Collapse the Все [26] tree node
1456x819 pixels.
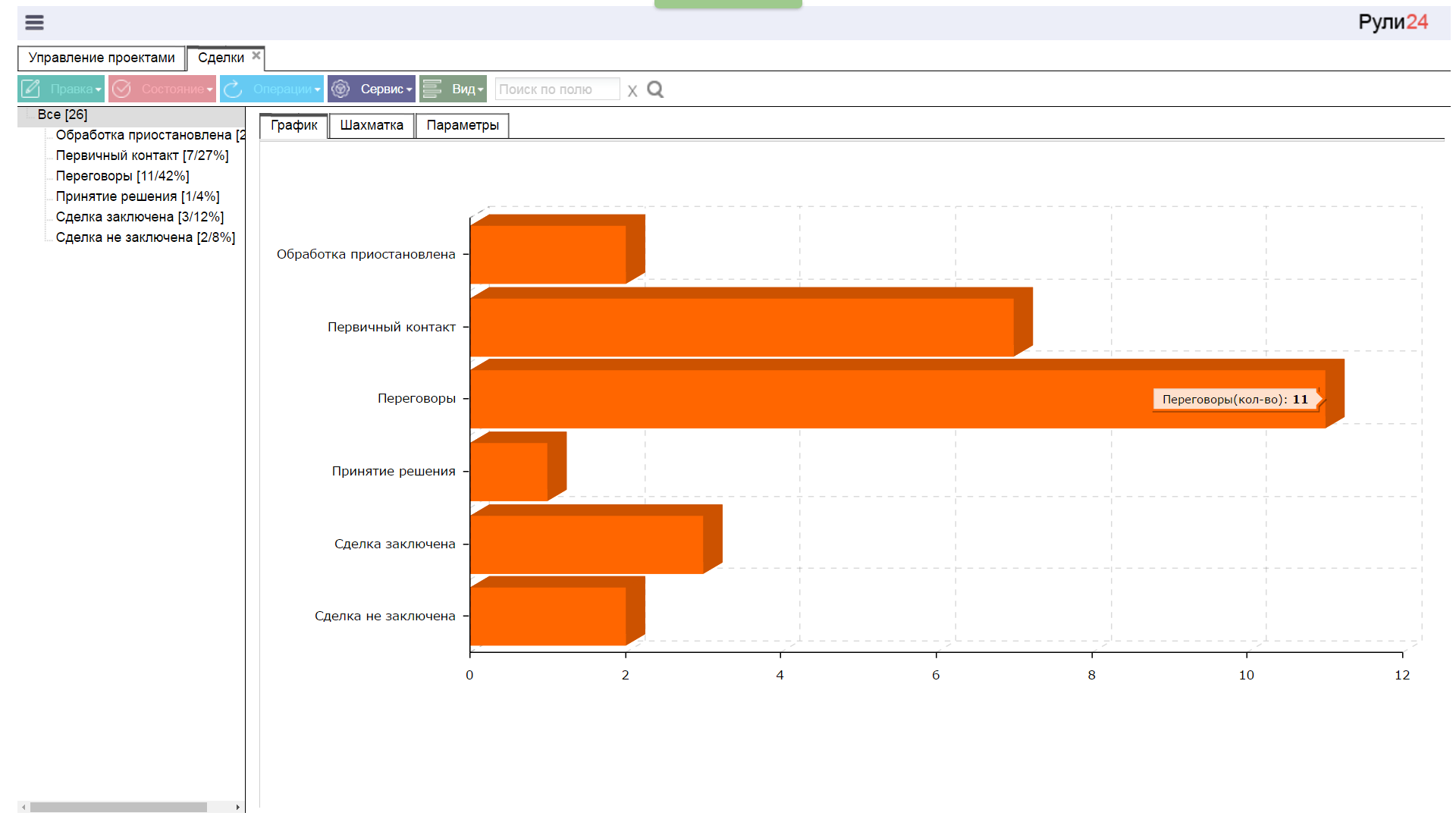30,114
